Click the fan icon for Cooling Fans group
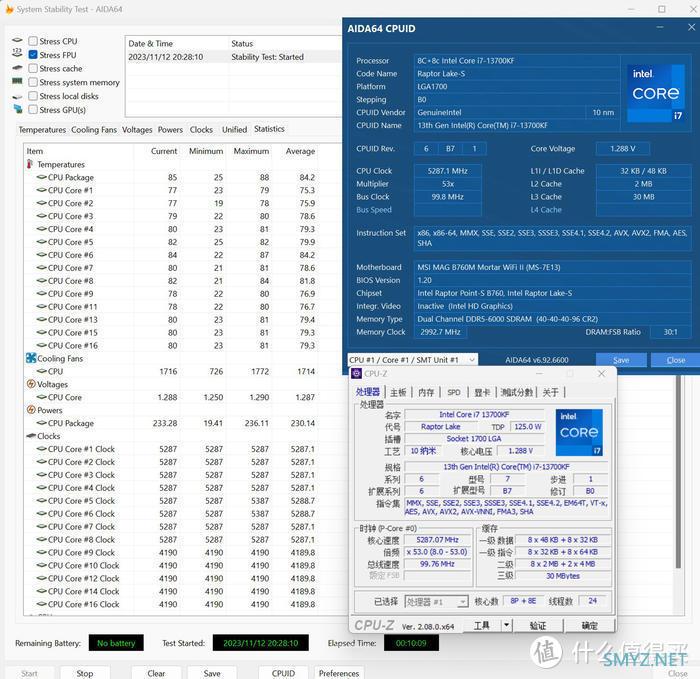This screenshot has height=679, width=700. [x=31, y=358]
